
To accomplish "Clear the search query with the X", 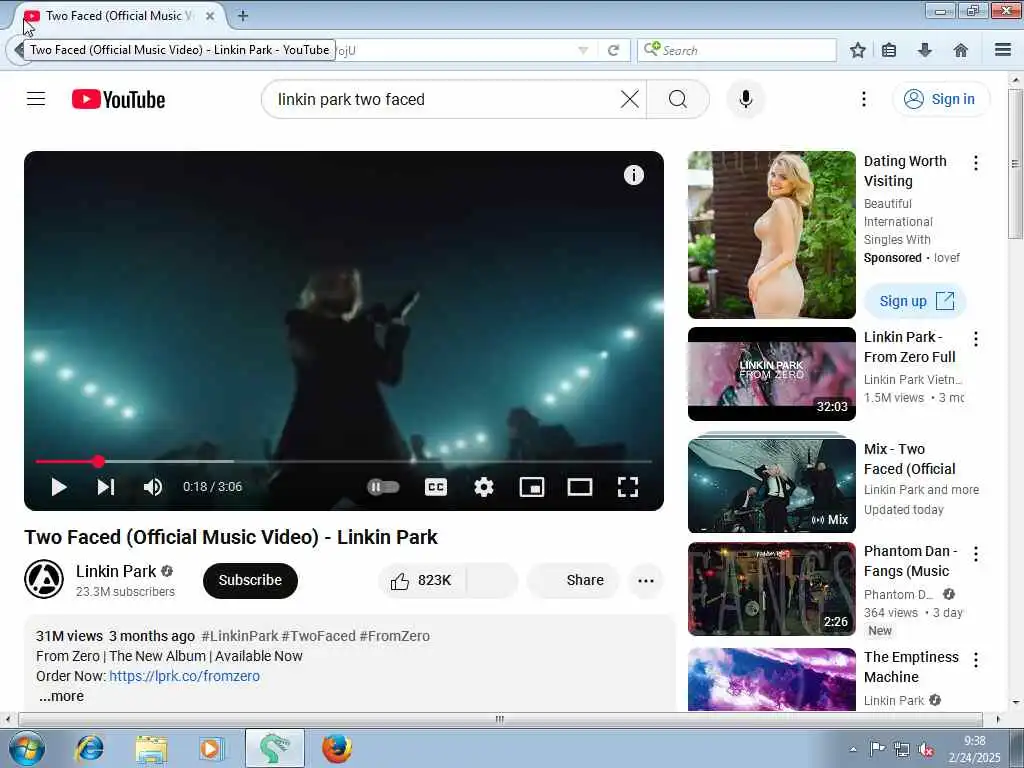I will 630,99.
